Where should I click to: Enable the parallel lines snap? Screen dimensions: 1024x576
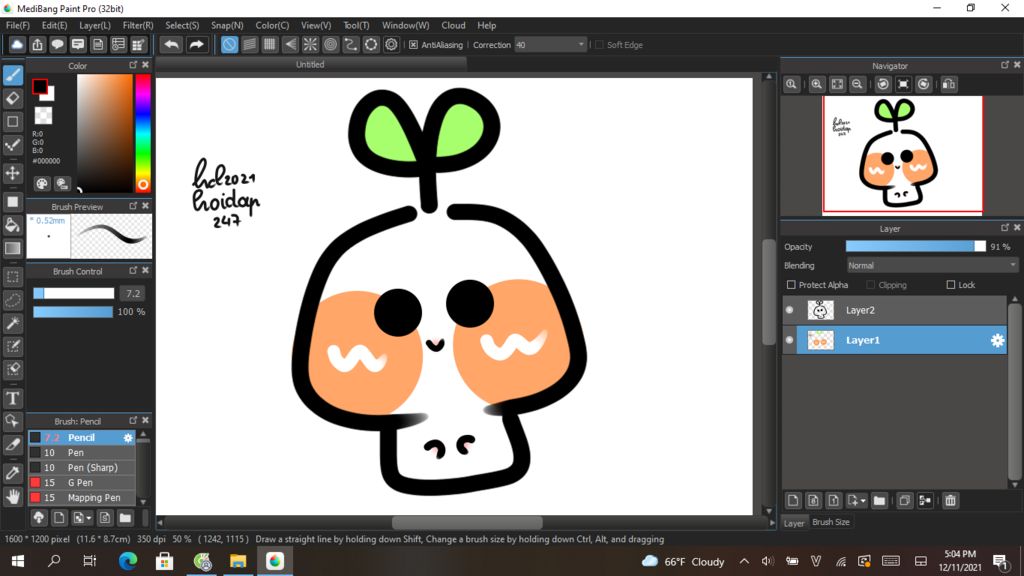coord(249,44)
